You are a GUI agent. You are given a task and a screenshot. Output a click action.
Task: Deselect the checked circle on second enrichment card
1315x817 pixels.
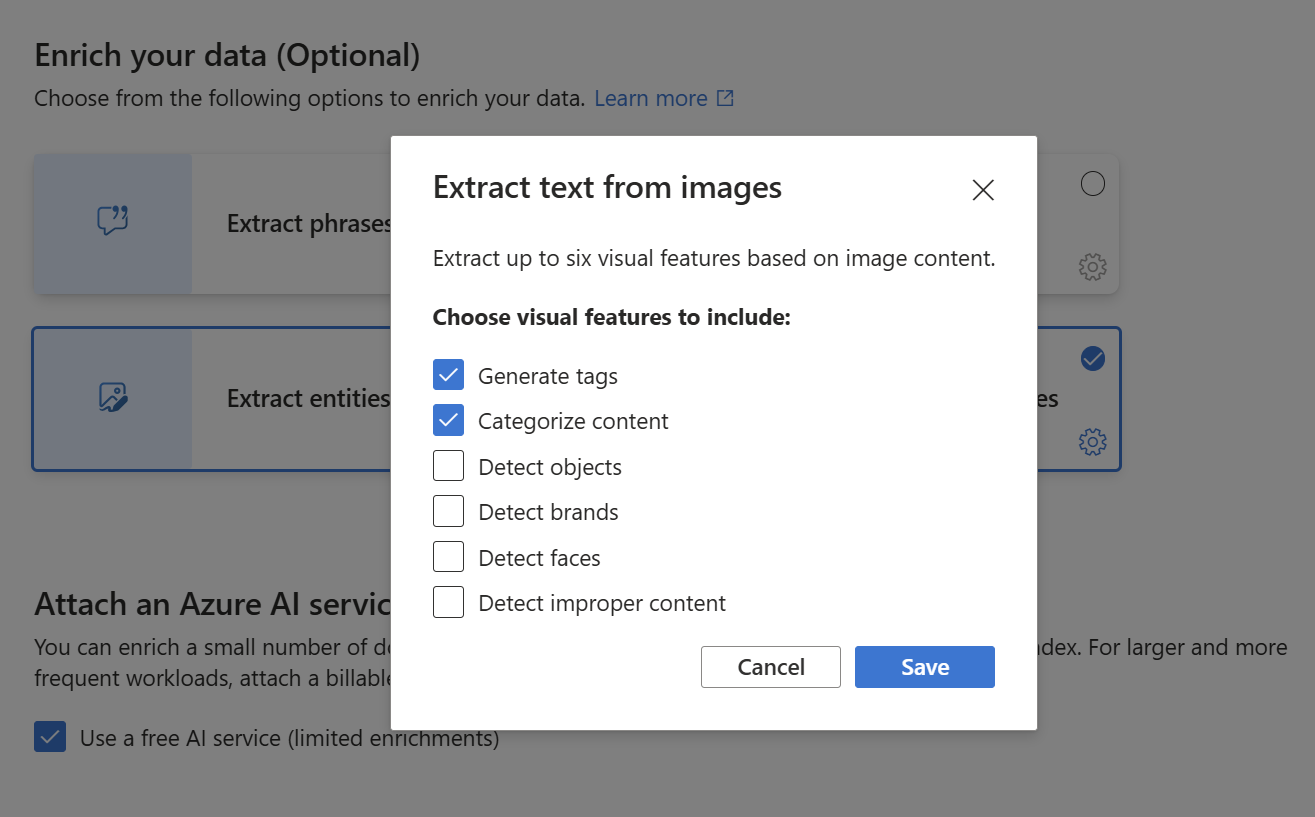pos(1093,358)
